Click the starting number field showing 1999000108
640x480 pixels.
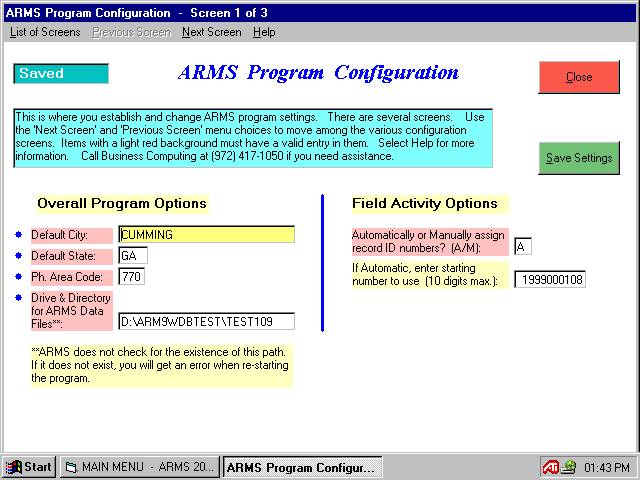click(x=550, y=280)
